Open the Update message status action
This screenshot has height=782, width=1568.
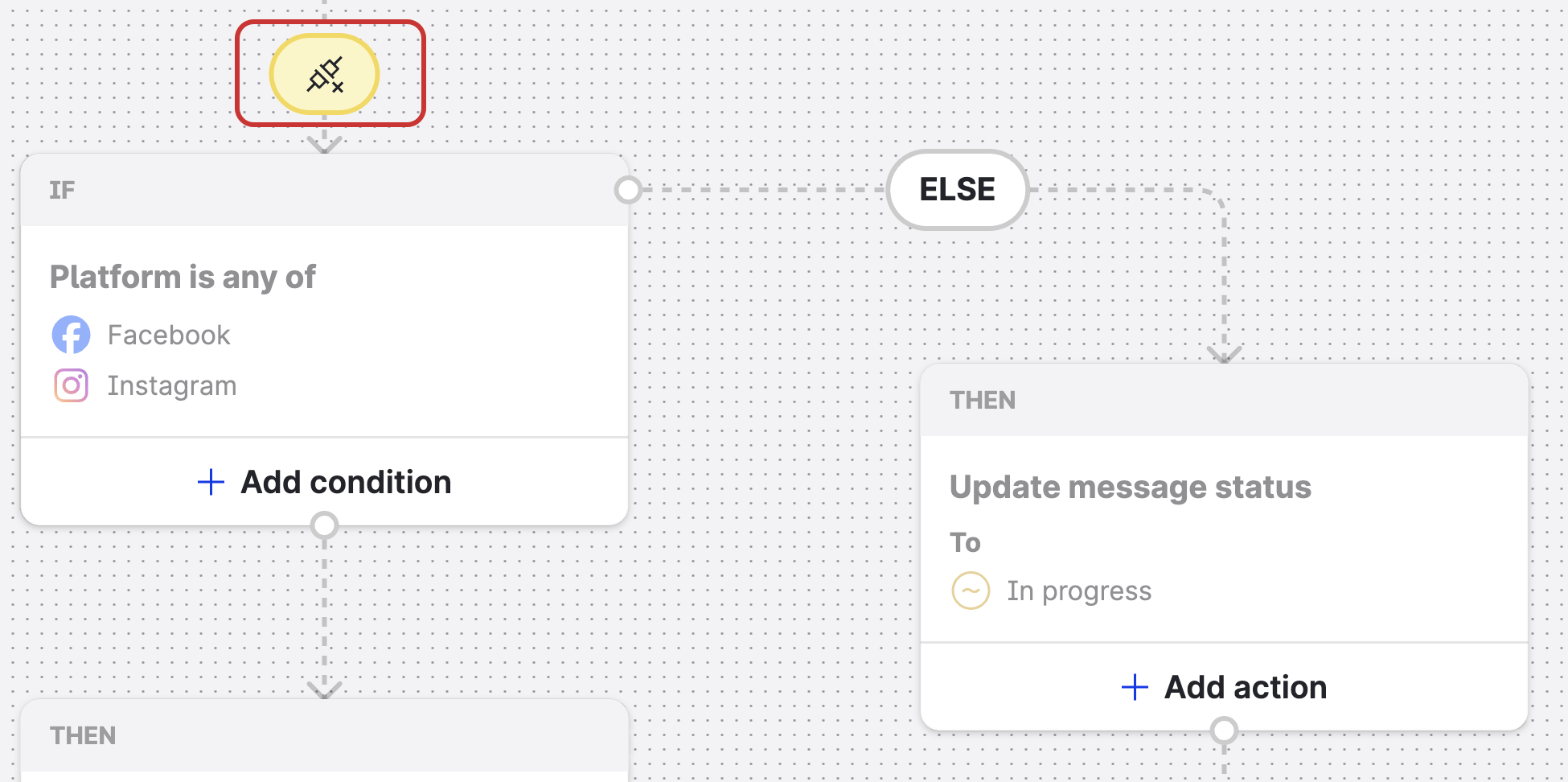coord(1130,488)
